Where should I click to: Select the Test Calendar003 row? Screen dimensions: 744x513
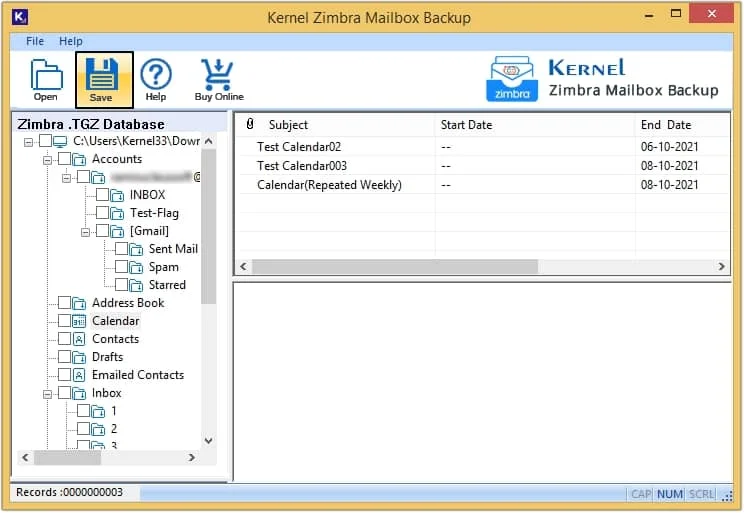(483, 166)
